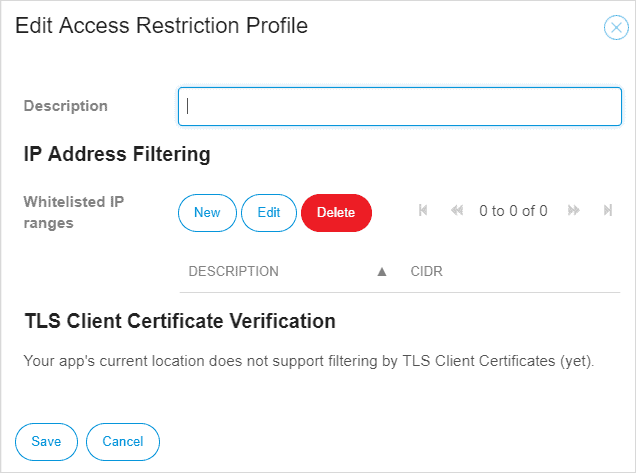Sort by the CIDR column header

coord(426,271)
